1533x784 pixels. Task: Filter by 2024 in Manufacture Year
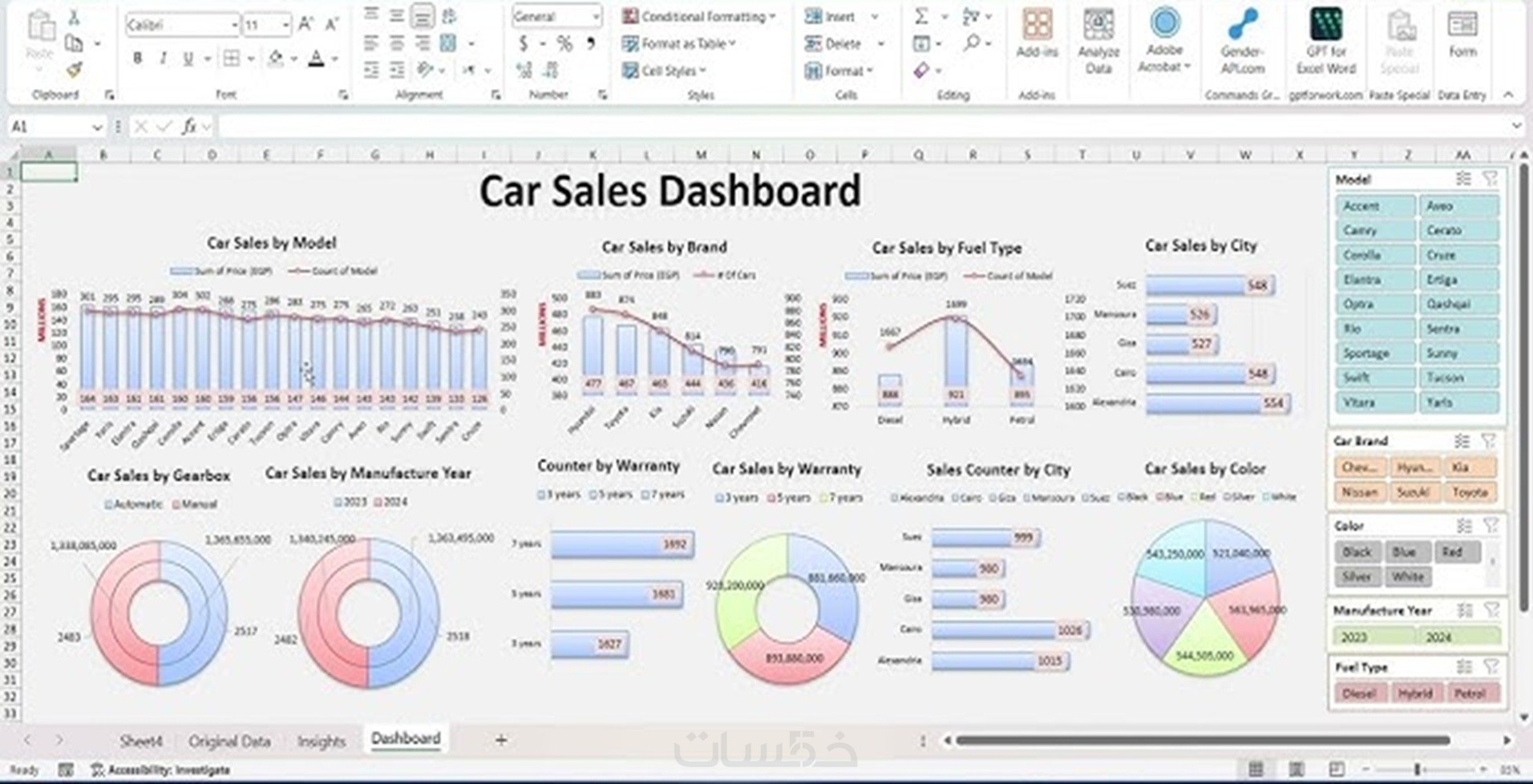1459,637
